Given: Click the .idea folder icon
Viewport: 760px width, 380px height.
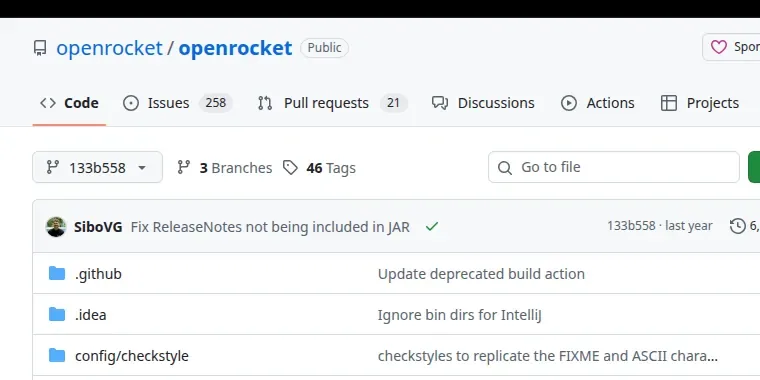Looking at the screenshot, I should pos(57,314).
